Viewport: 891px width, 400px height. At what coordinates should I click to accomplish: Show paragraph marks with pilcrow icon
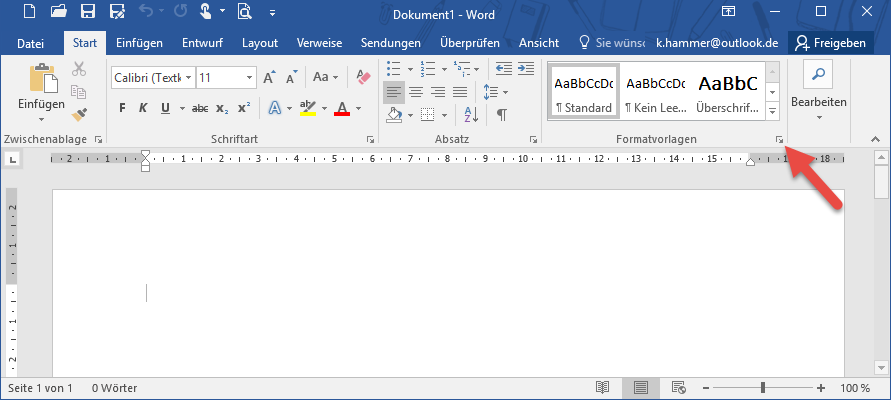[x=502, y=115]
